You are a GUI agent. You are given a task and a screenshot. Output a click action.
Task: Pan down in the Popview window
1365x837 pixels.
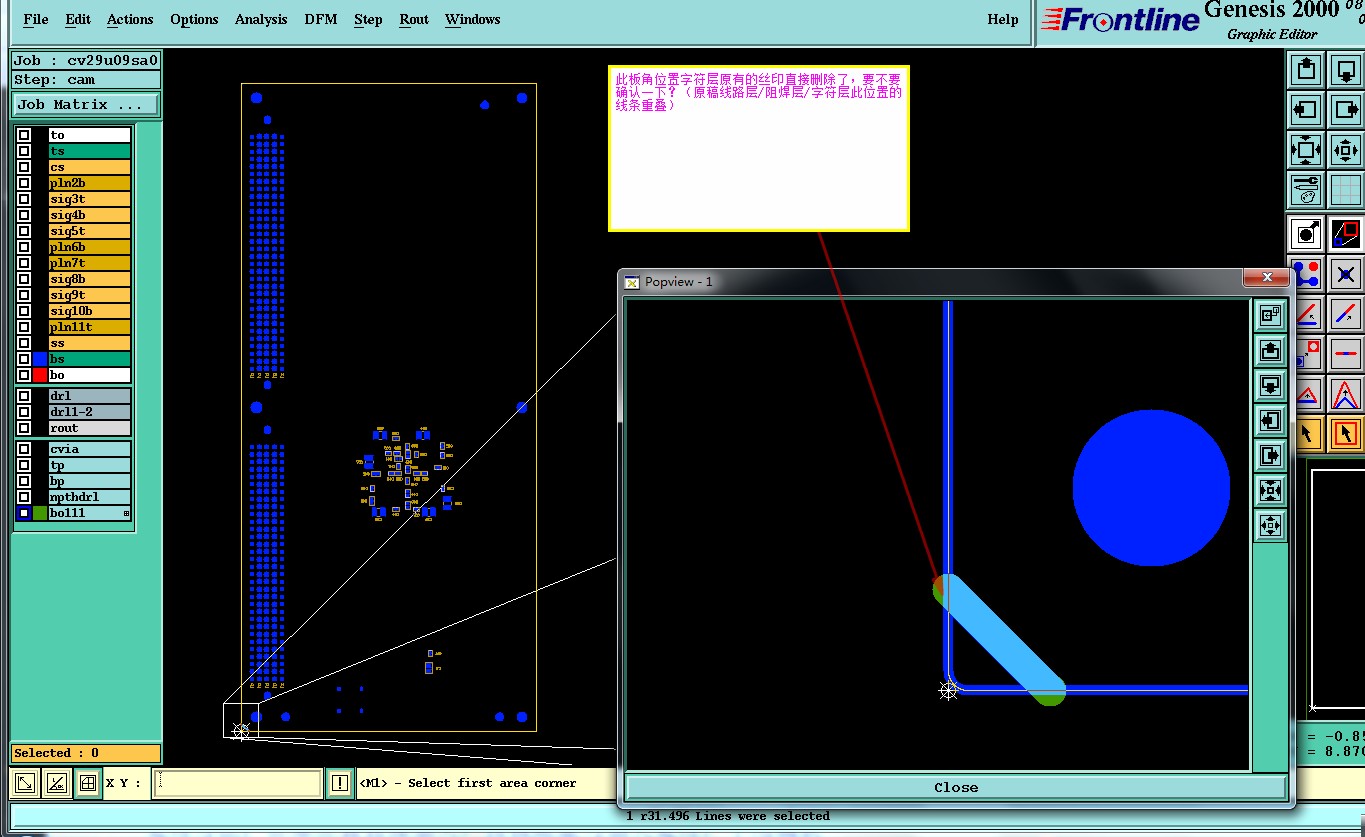click(1270, 386)
